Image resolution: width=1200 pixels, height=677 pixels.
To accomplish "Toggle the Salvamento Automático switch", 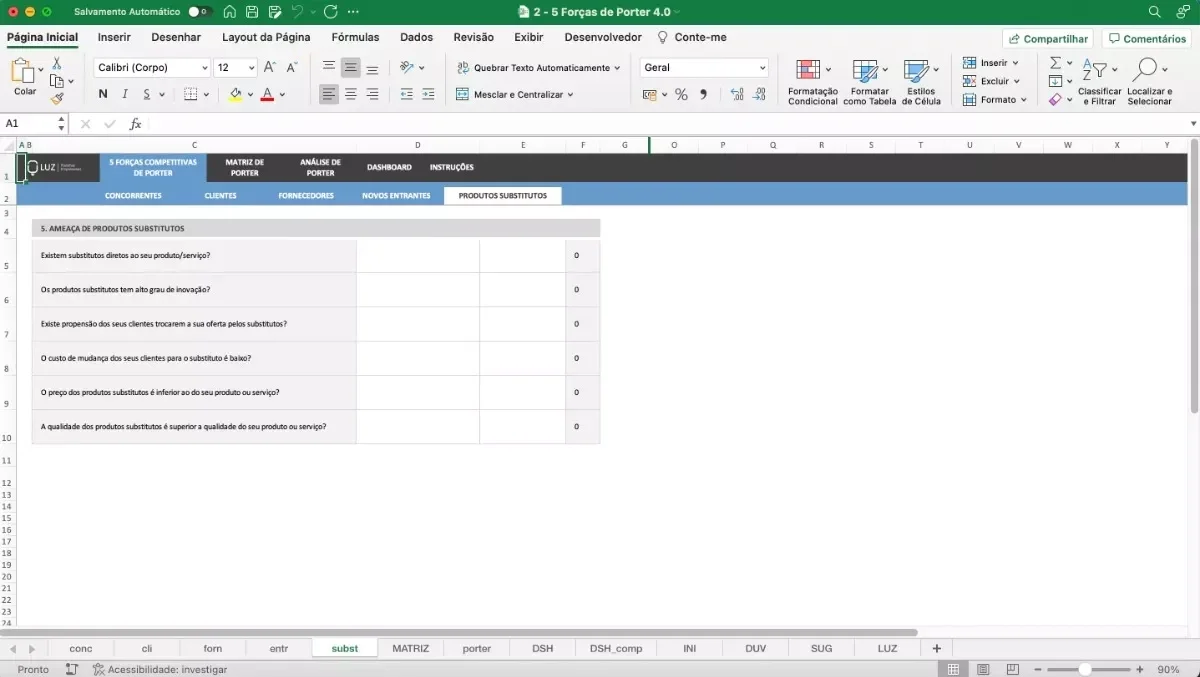I will pos(200,12).
